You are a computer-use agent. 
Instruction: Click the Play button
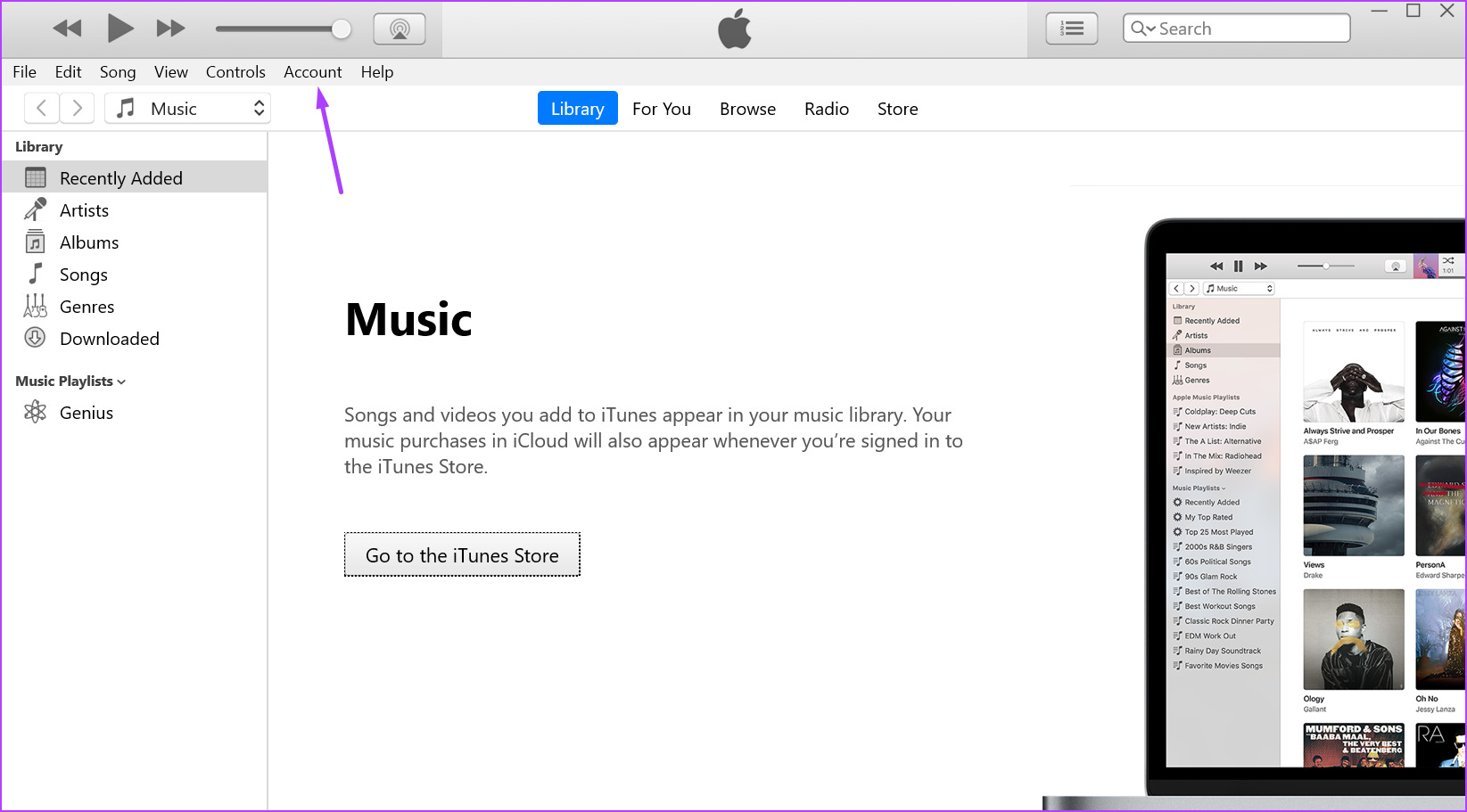click(120, 29)
